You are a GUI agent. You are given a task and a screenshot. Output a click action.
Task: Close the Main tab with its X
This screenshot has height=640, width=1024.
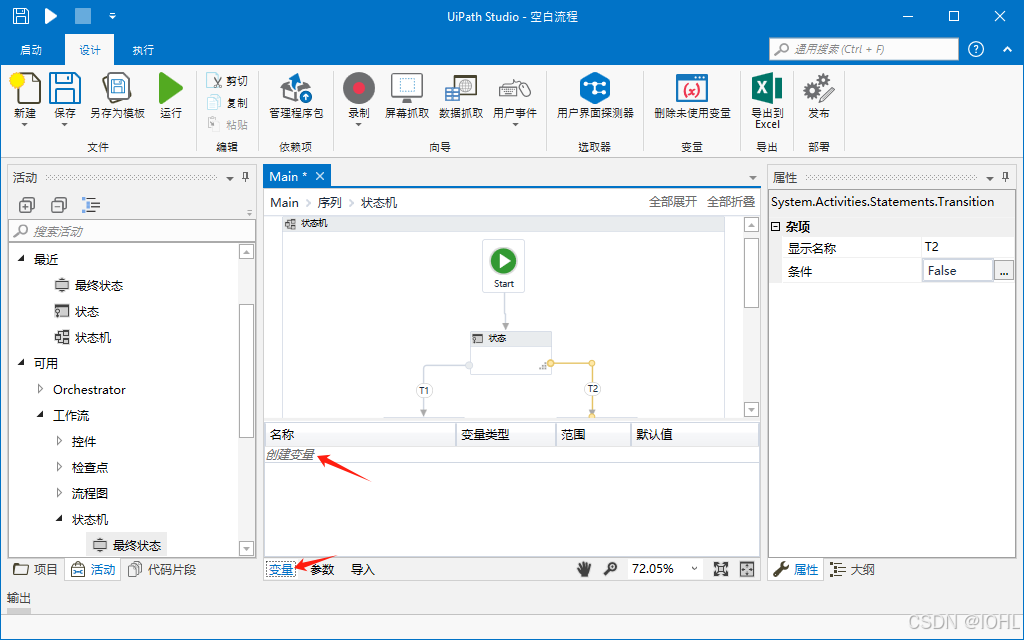320,176
